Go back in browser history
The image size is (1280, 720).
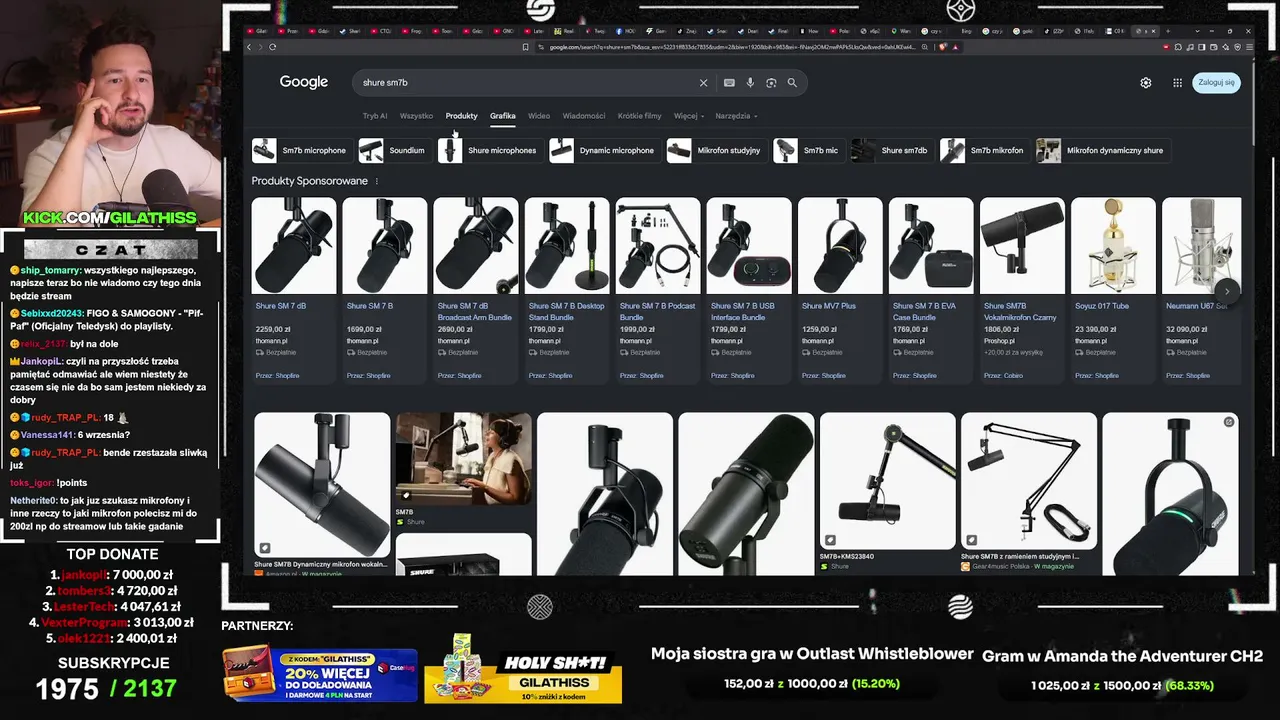pos(249,47)
